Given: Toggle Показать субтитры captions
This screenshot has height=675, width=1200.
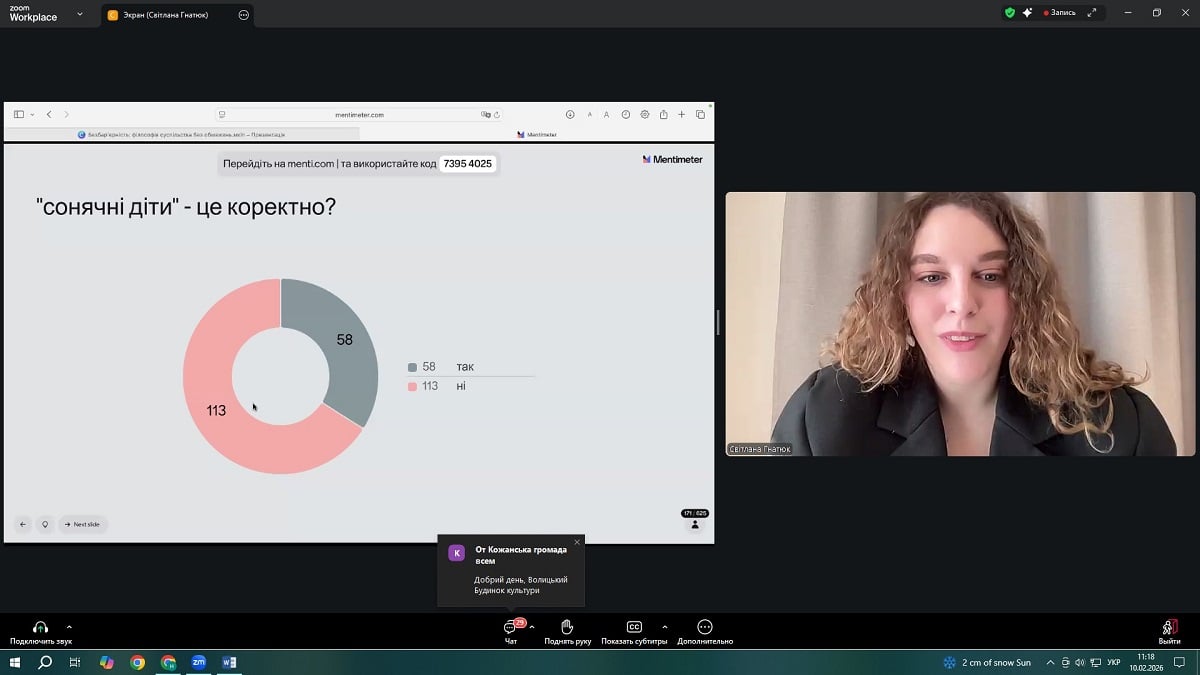Looking at the screenshot, I should tap(634, 627).
